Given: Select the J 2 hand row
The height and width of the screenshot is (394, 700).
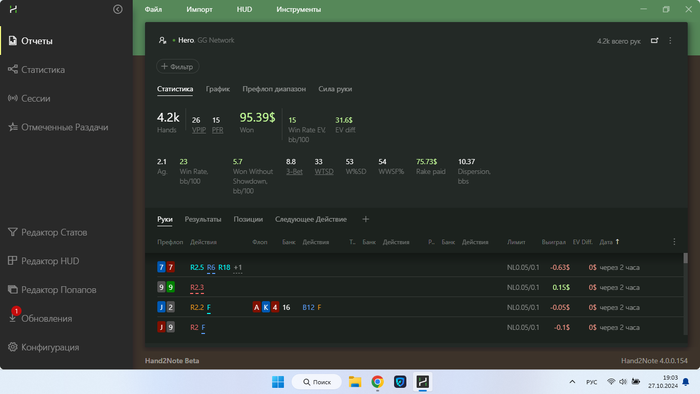Looking at the screenshot, I should tap(414, 307).
